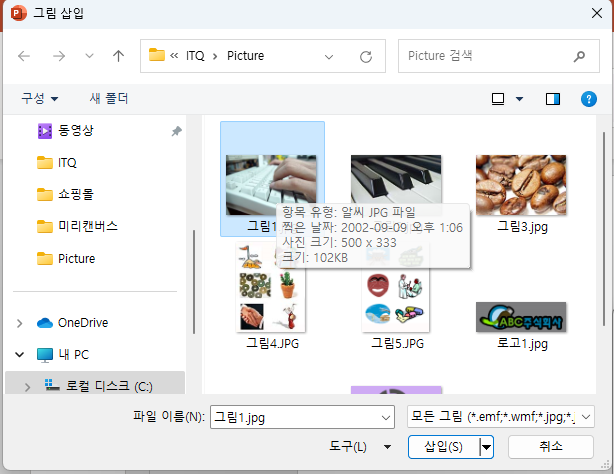The width and height of the screenshot is (614, 474).
Task: Go forward with the right arrow
Action: point(59,56)
